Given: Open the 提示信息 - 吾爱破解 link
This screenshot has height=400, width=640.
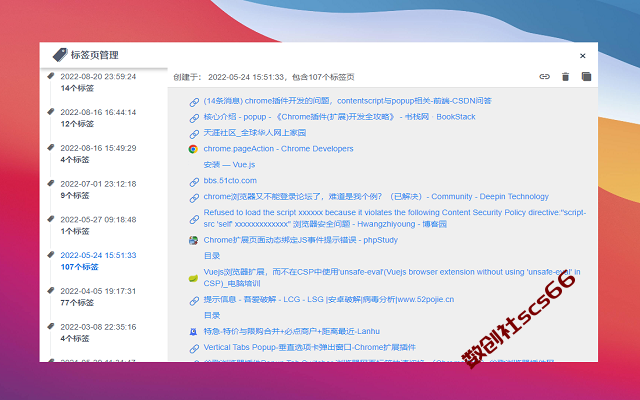Looking at the screenshot, I should coord(329,299).
